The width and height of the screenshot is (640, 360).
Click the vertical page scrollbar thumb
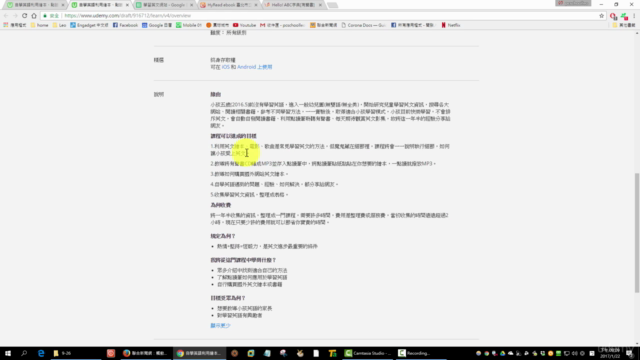click(x=637, y=233)
